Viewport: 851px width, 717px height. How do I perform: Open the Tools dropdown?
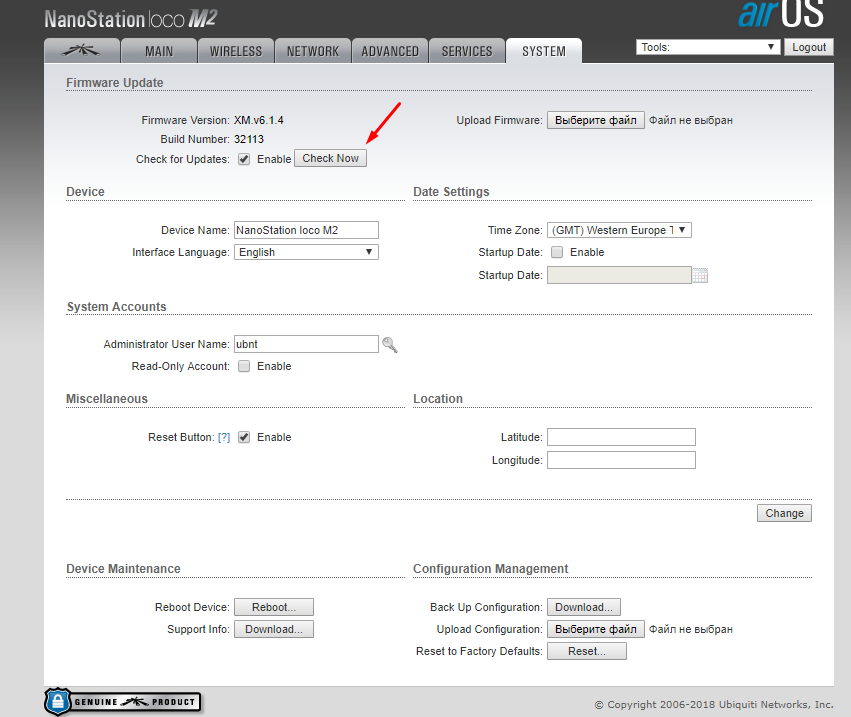point(708,47)
